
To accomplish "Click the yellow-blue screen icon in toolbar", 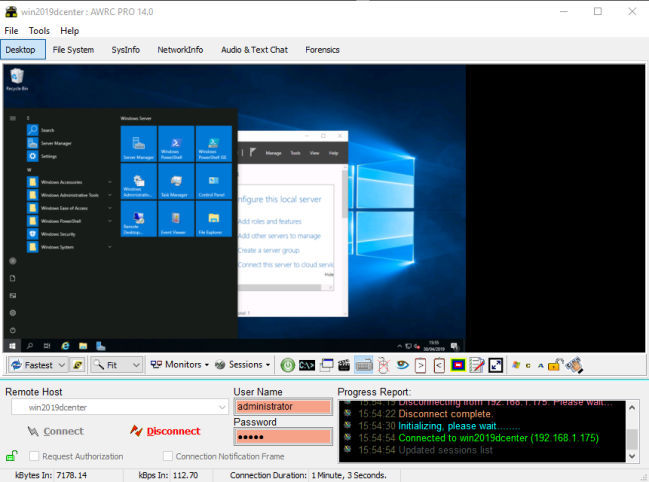I will click(x=458, y=365).
